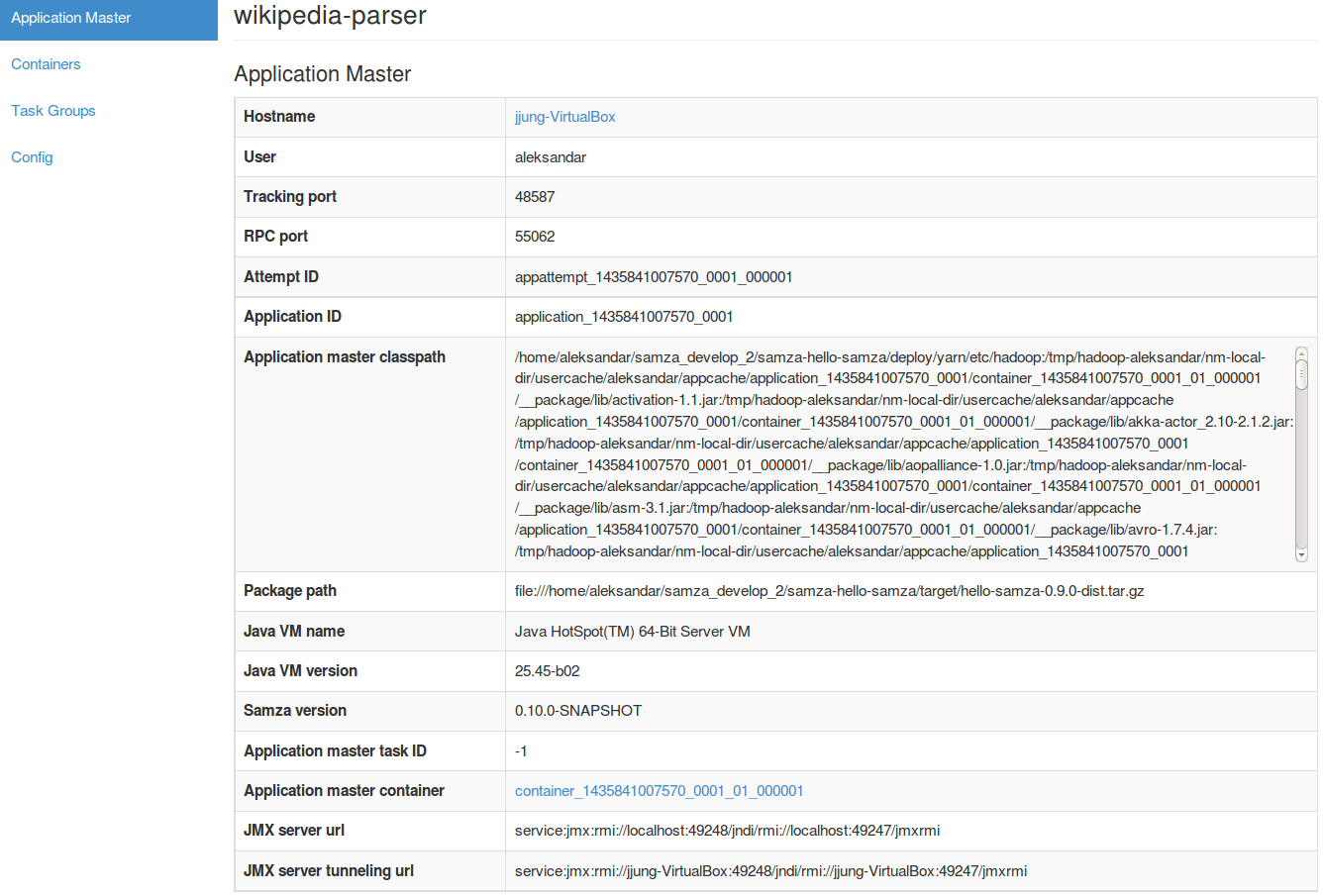The height and width of the screenshot is (896, 1324).
Task: Click the Application Master section heading
Action: click(x=322, y=74)
